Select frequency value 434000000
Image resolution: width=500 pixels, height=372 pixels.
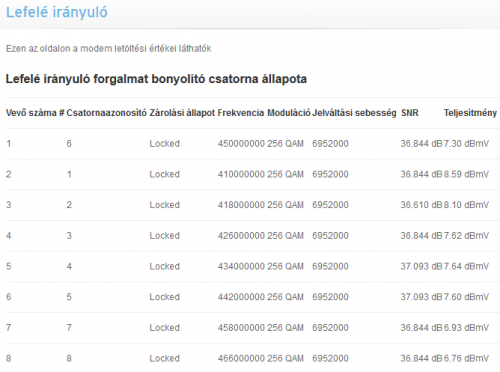[241, 266]
